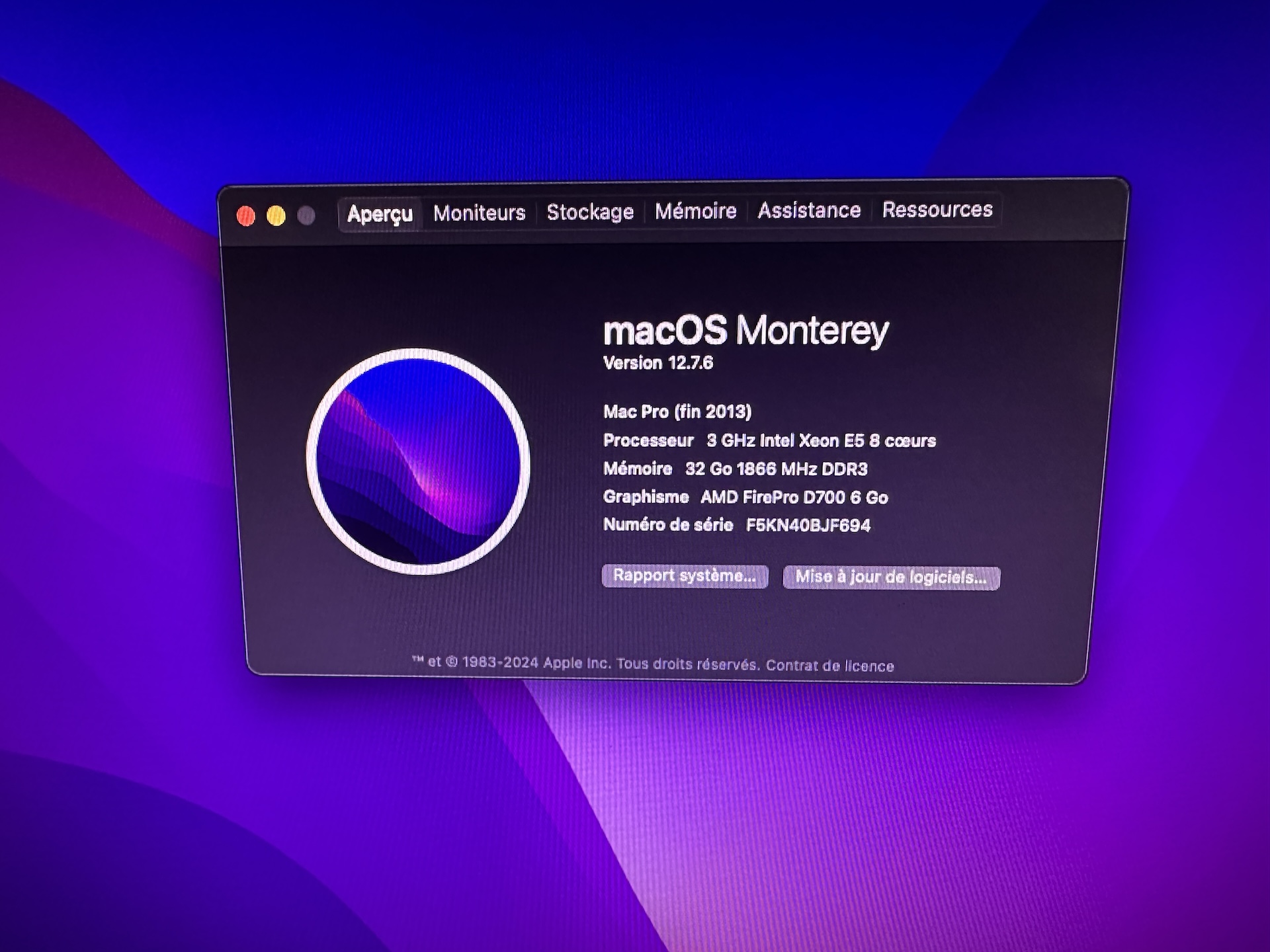This screenshot has width=1270, height=952.
Task: Click the Version 12.7.6 text
Action: [x=658, y=363]
